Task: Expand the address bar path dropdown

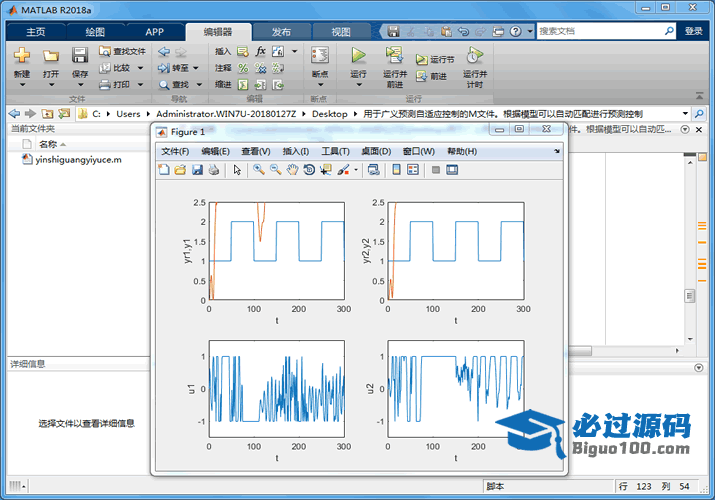Action: coord(685,113)
